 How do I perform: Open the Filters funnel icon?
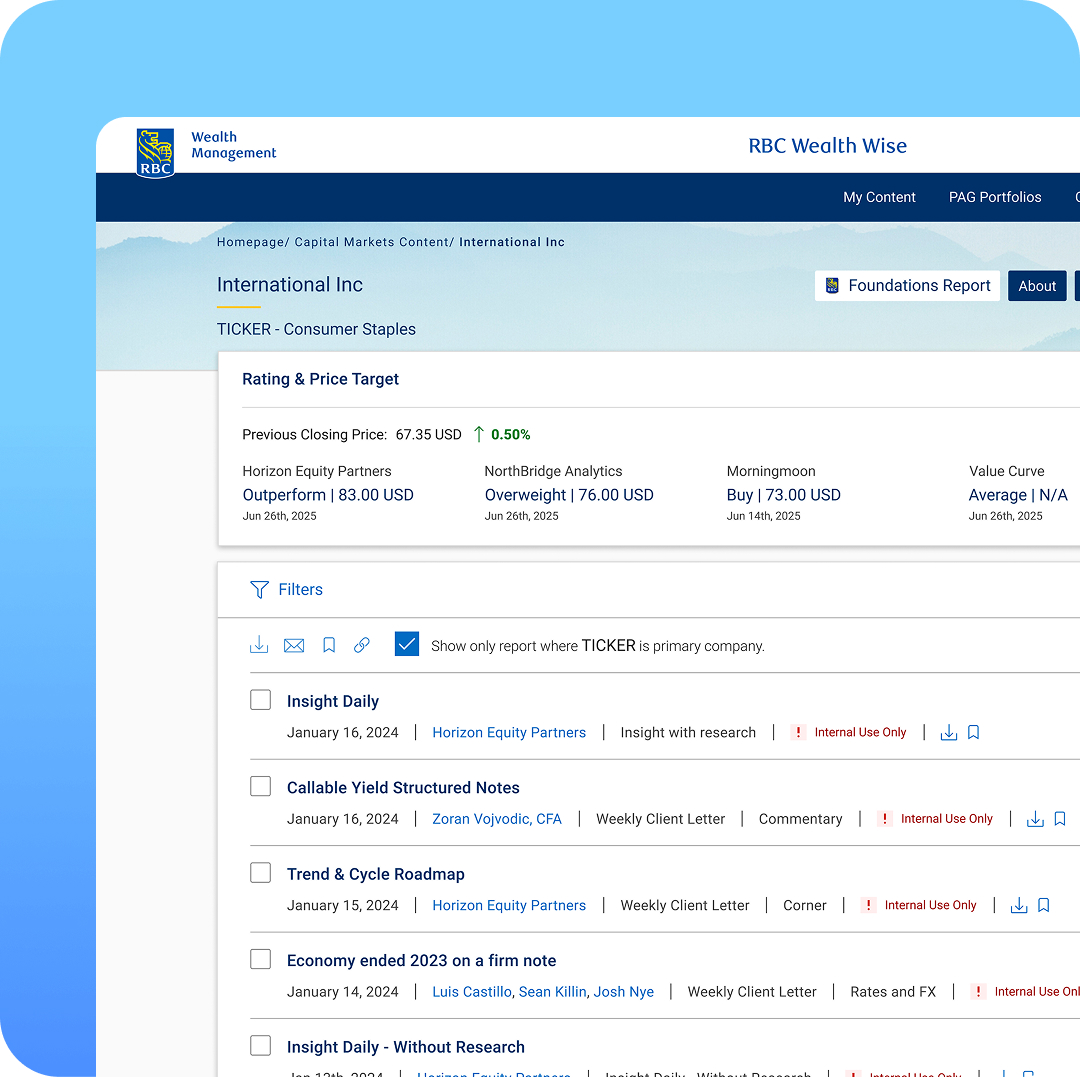pyautogui.click(x=260, y=589)
